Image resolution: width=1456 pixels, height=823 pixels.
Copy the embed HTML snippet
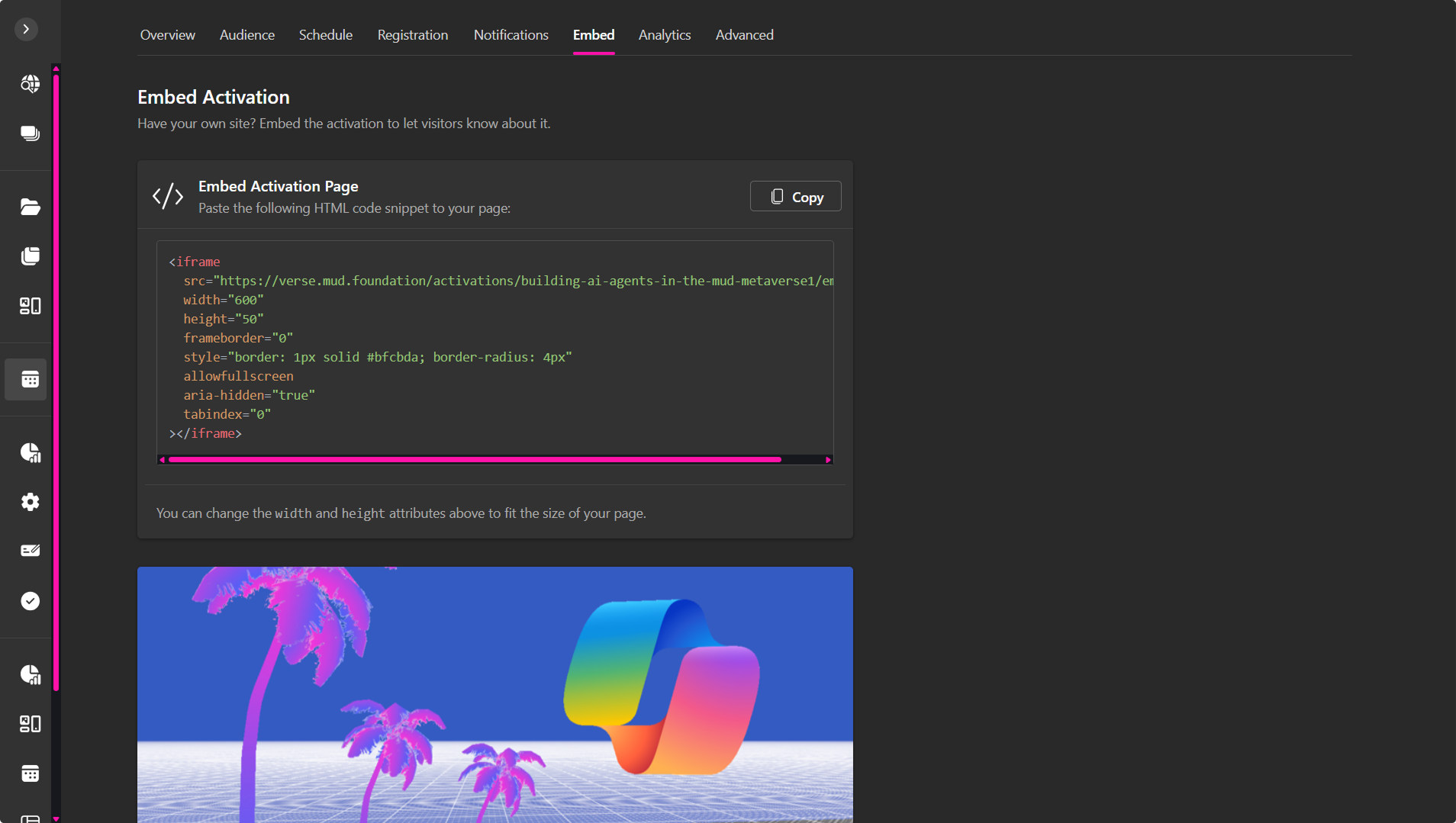(795, 197)
